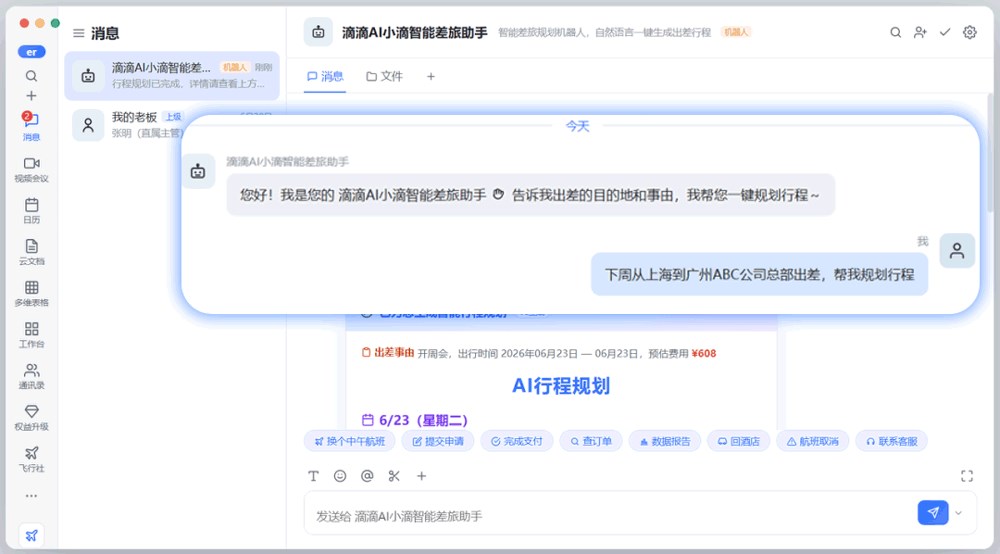Screen dimensions: 1000x554
Task: Click the ¥608 estimated cost text
Action: 703,353
